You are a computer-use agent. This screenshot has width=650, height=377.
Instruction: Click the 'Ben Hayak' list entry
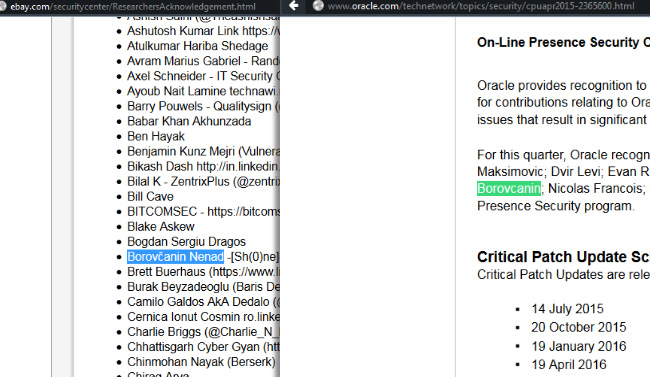156,136
